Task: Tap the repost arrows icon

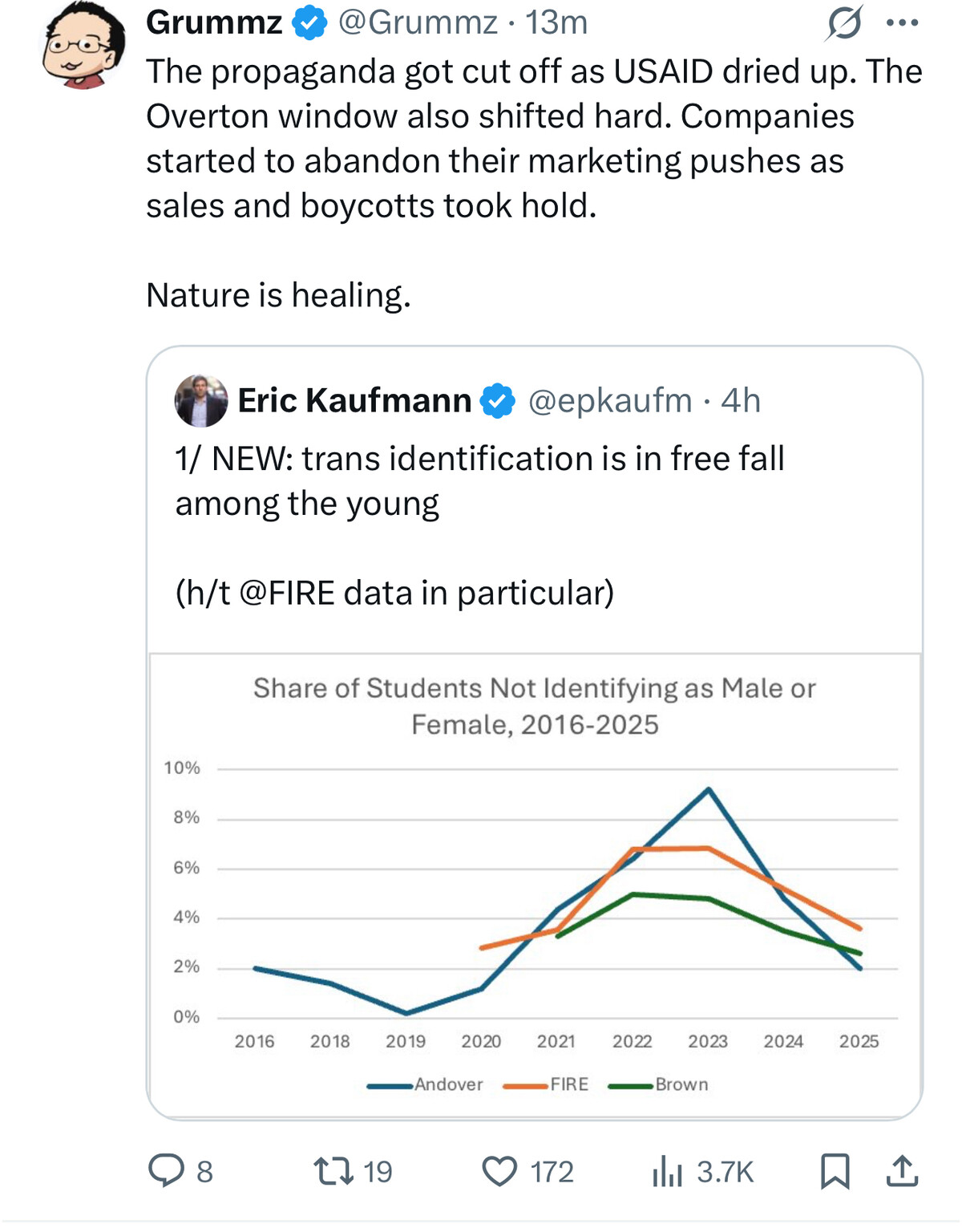Action: [333, 1170]
